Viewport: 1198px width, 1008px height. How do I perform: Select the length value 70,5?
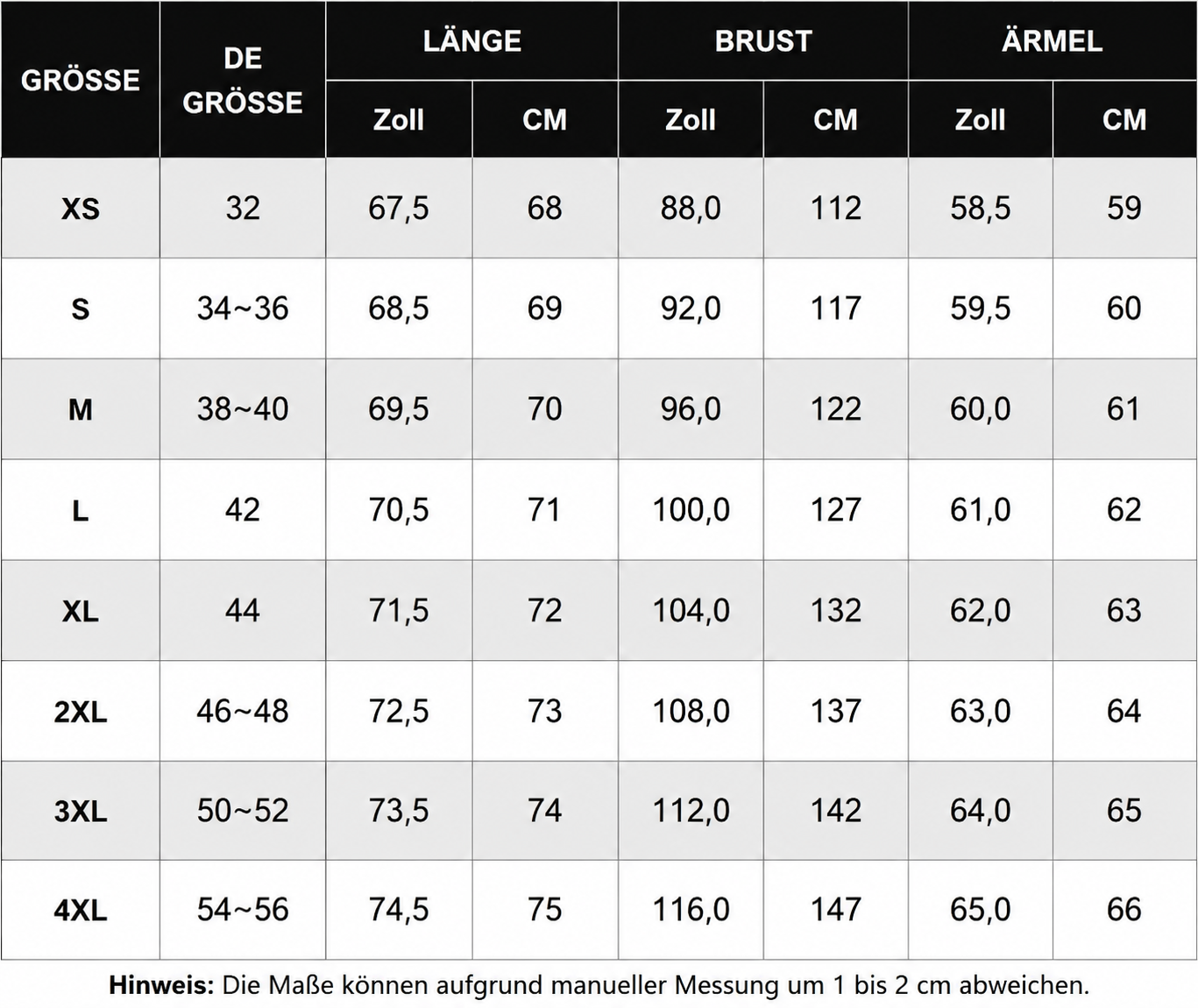point(399,510)
